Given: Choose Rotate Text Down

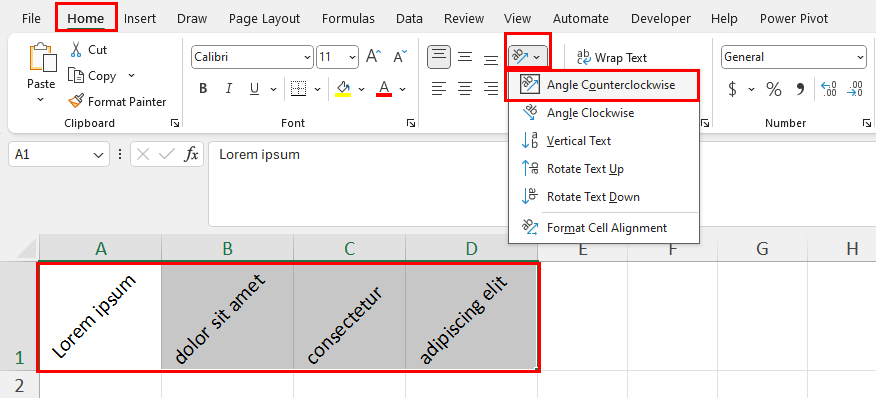Looking at the screenshot, I should 603,197.
